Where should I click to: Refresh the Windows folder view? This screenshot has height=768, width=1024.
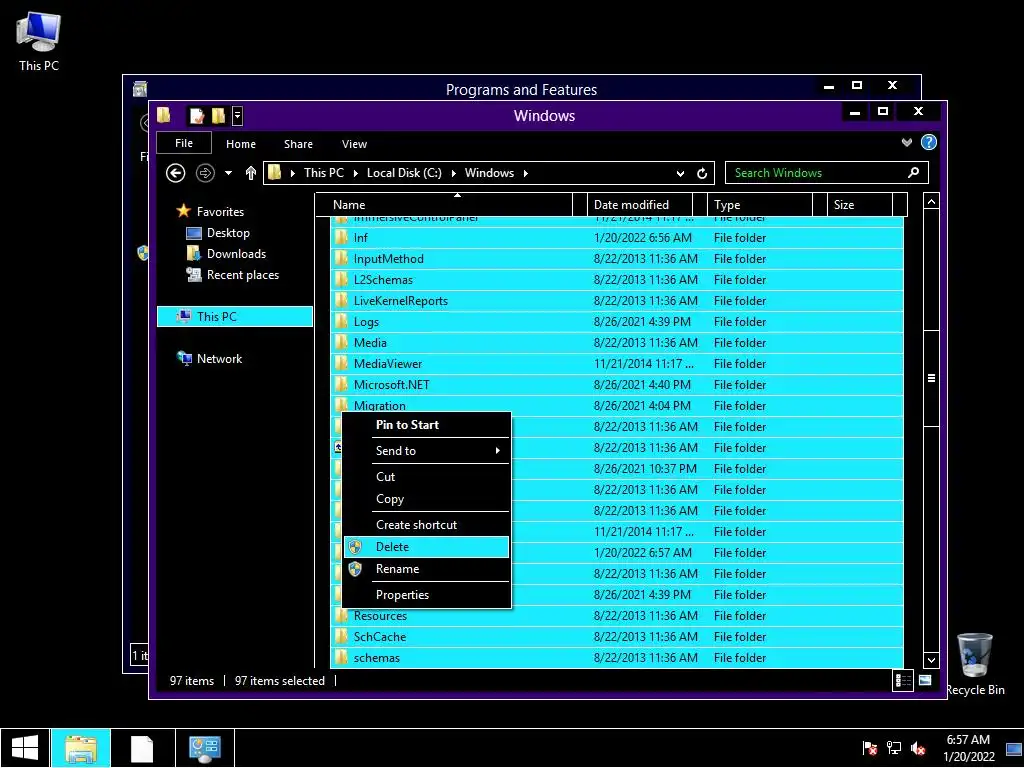(702, 173)
